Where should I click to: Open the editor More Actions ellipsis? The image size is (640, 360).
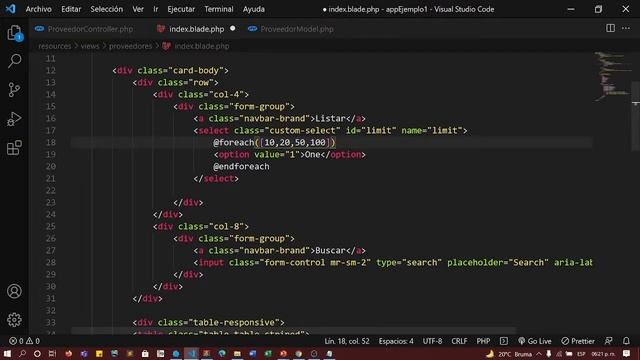626,28
